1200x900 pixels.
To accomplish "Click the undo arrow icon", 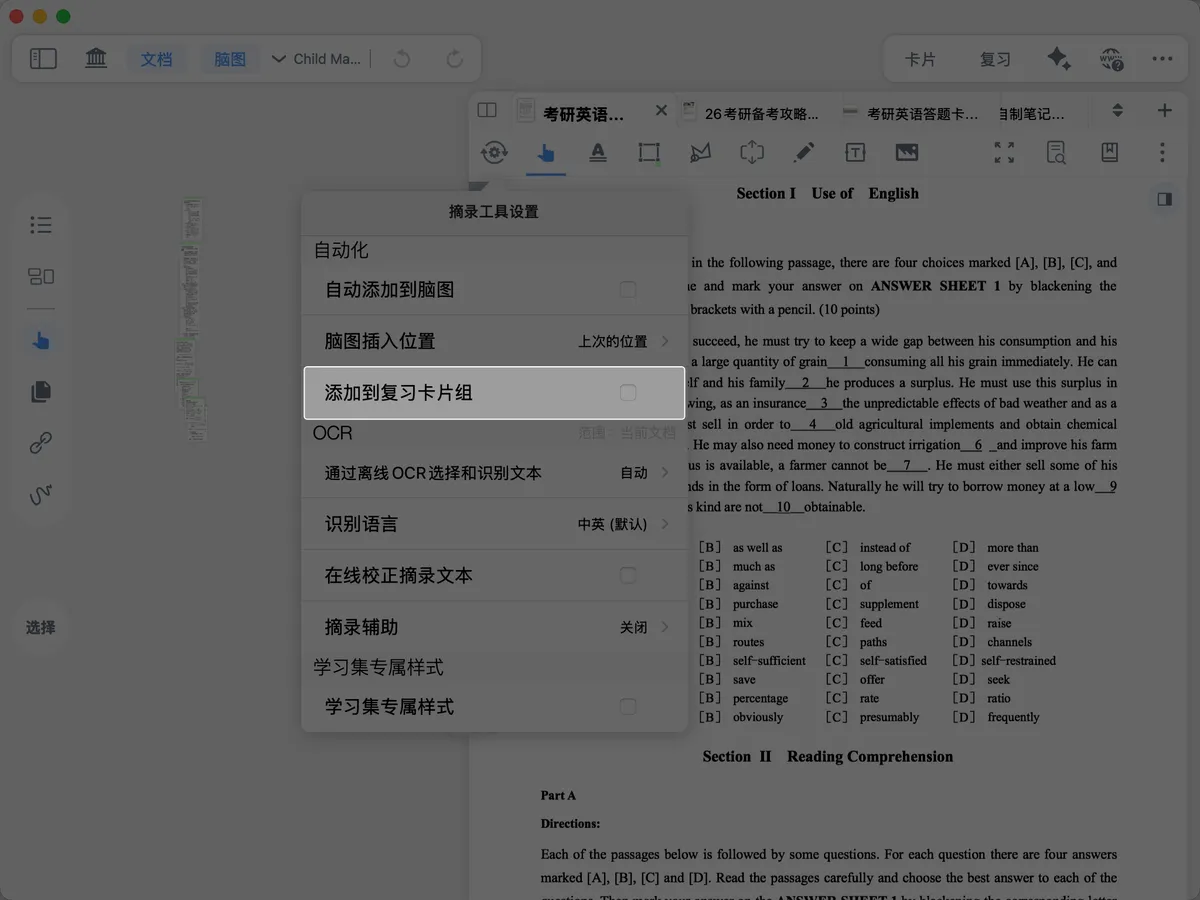I will pos(402,59).
